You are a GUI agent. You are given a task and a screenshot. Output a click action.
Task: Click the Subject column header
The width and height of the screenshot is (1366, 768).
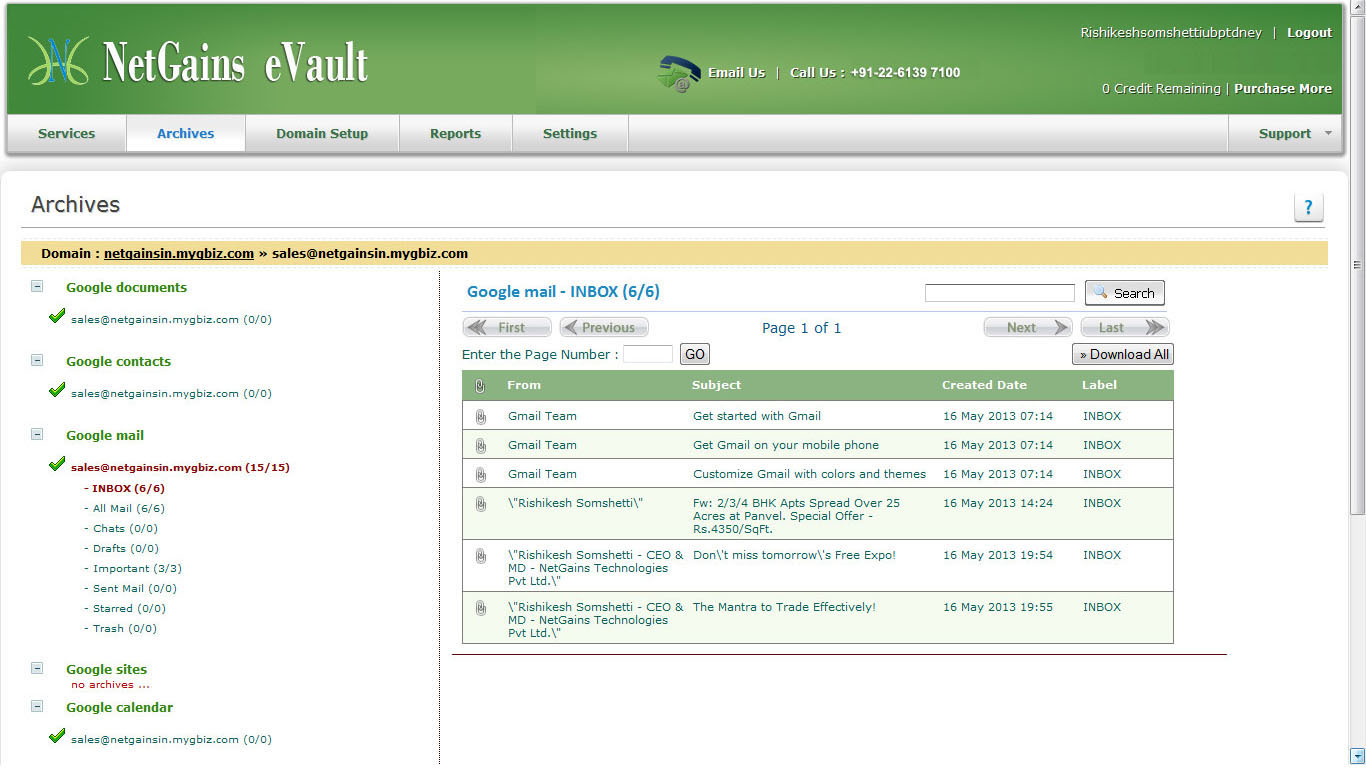click(717, 385)
